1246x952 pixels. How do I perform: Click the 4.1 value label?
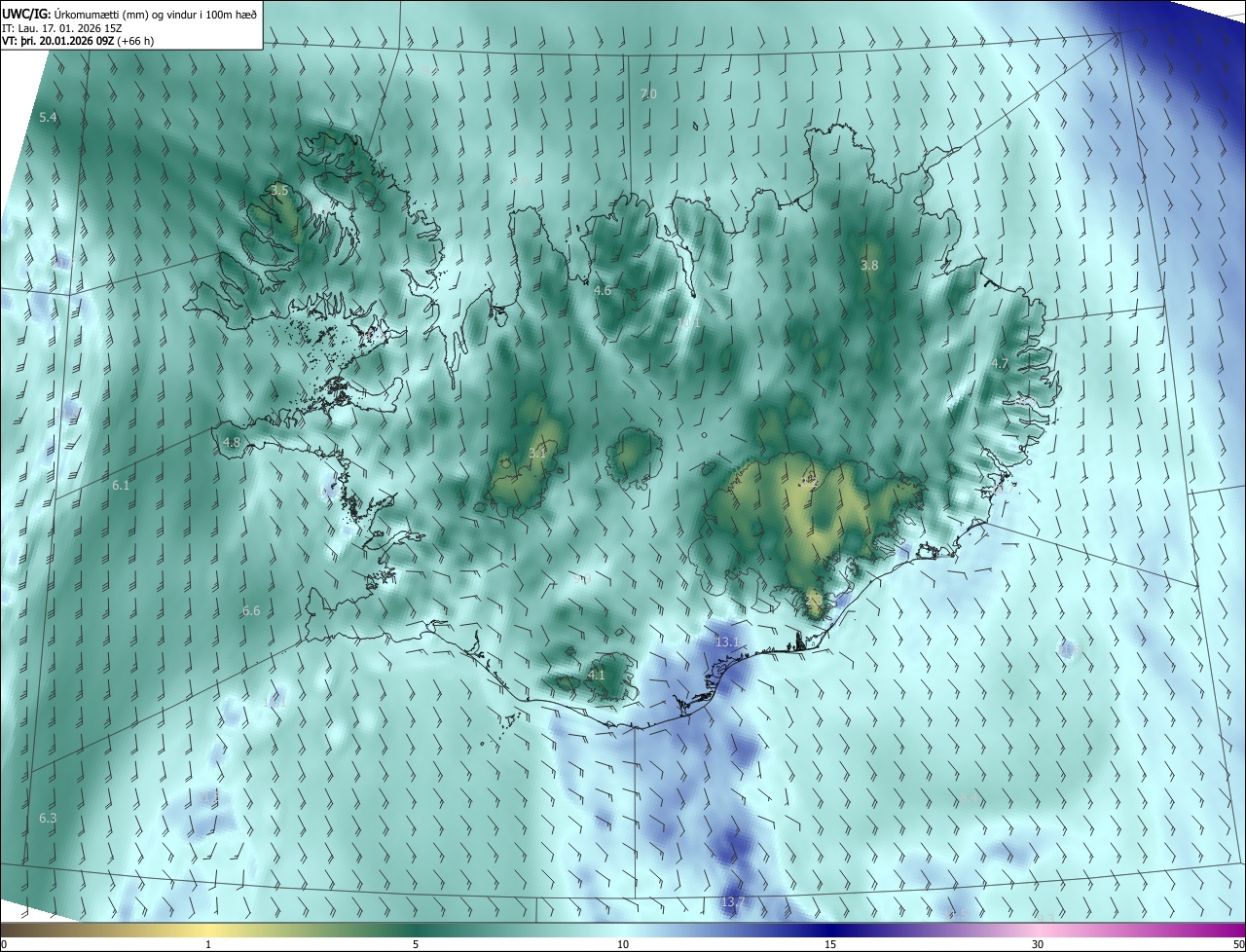(597, 676)
